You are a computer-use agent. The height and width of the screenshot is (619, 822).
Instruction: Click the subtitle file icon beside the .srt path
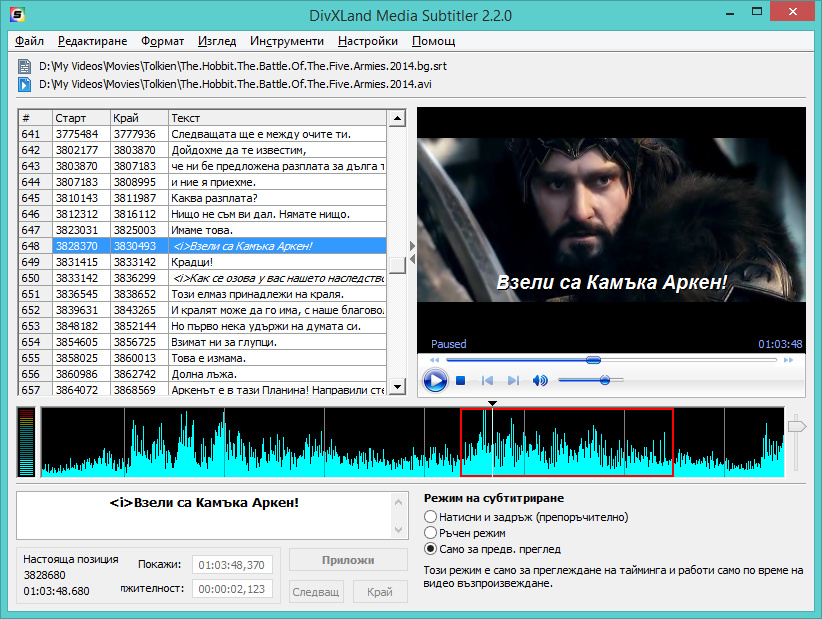[25, 67]
